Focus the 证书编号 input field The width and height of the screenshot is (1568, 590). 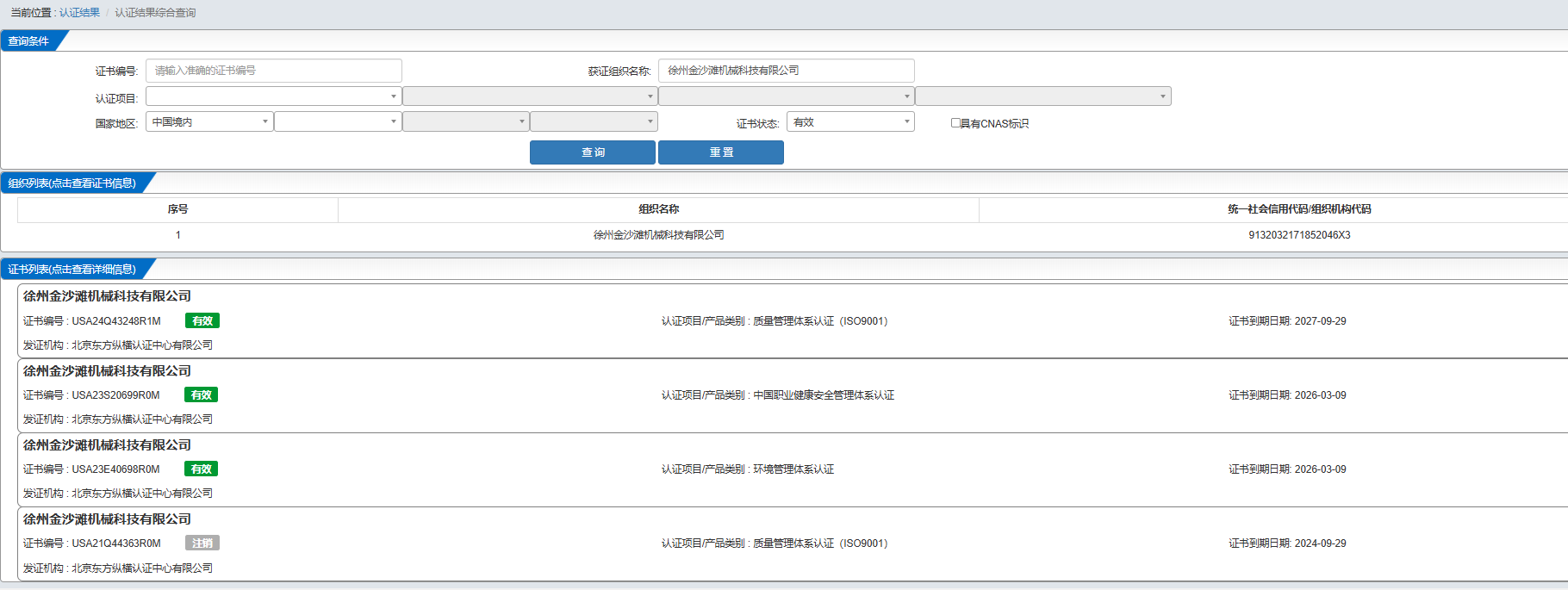(x=273, y=71)
